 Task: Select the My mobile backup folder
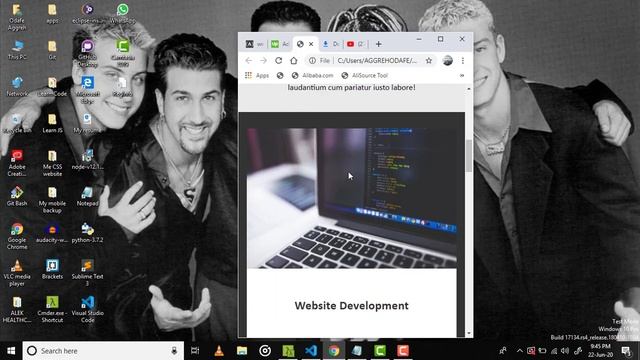(52, 200)
